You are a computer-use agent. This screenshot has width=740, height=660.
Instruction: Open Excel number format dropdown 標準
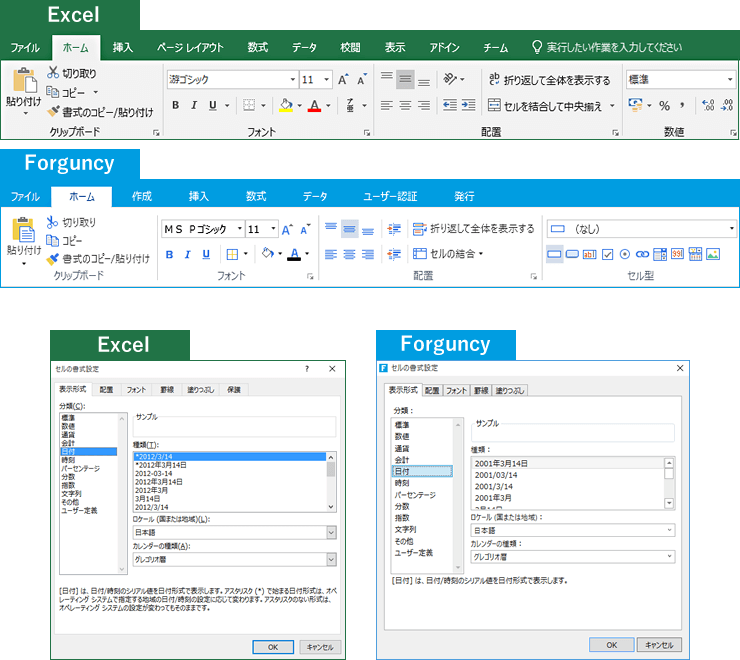(730, 79)
